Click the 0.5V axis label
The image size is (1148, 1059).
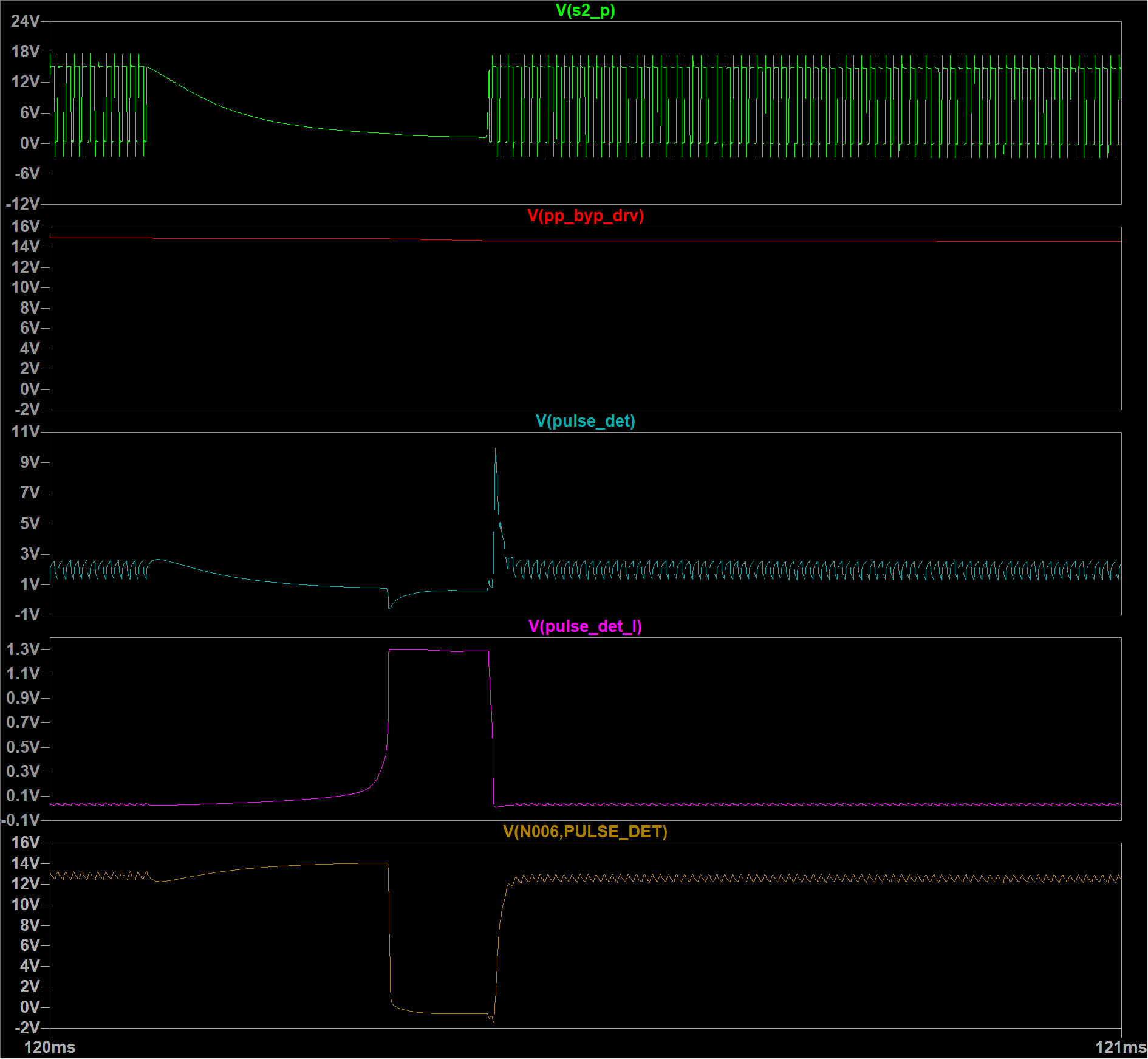click(x=23, y=747)
